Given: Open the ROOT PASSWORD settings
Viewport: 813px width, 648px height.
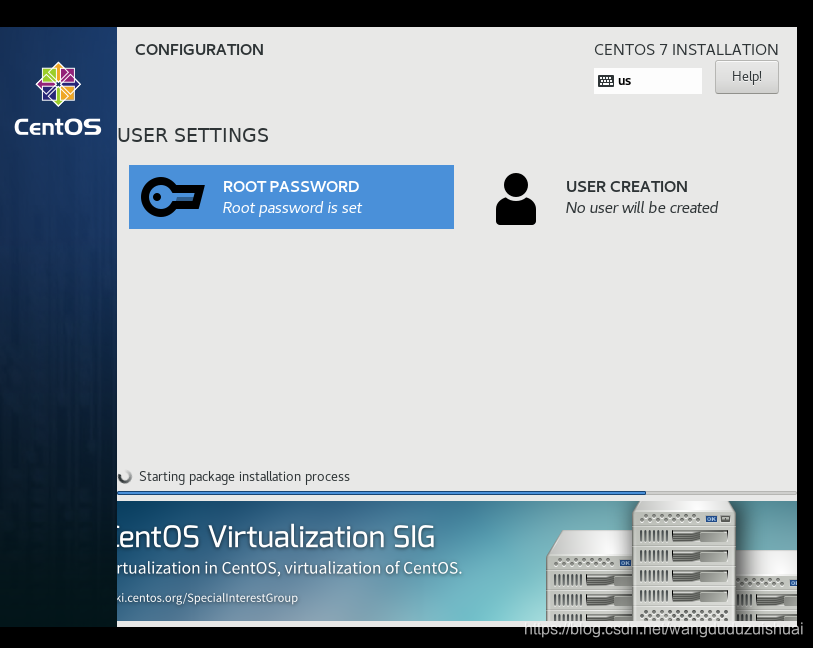Looking at the screenshot, I should point(291,197).
